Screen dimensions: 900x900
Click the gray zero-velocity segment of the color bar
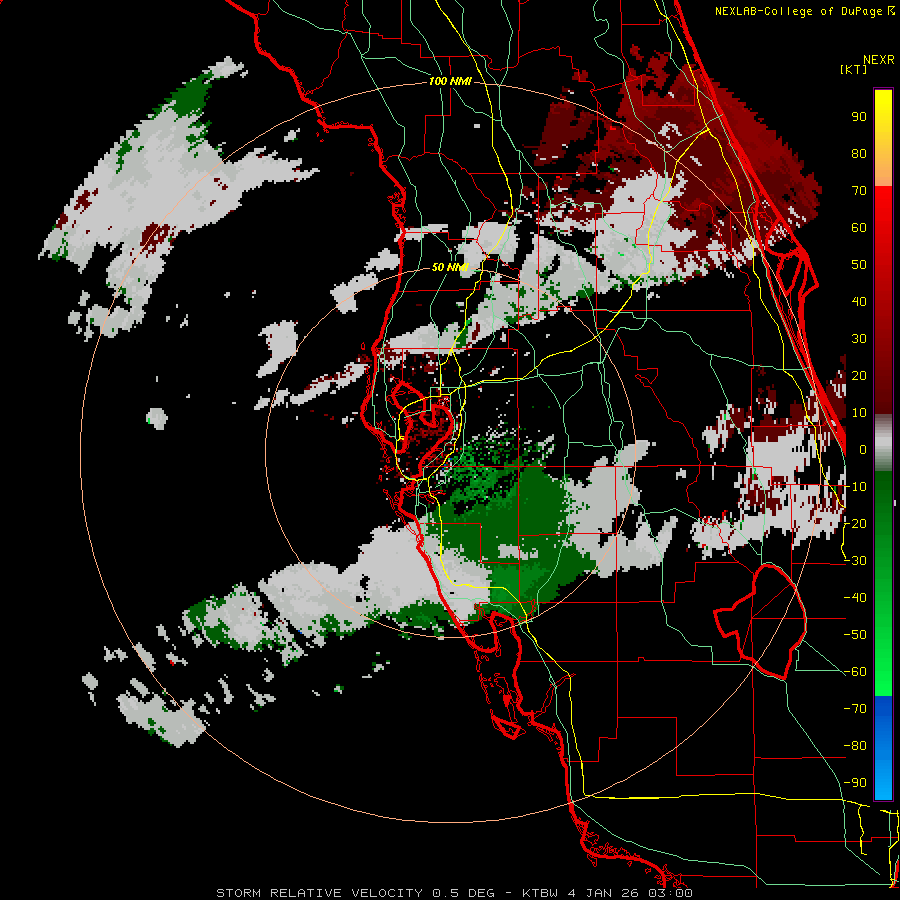pos(883,443)
